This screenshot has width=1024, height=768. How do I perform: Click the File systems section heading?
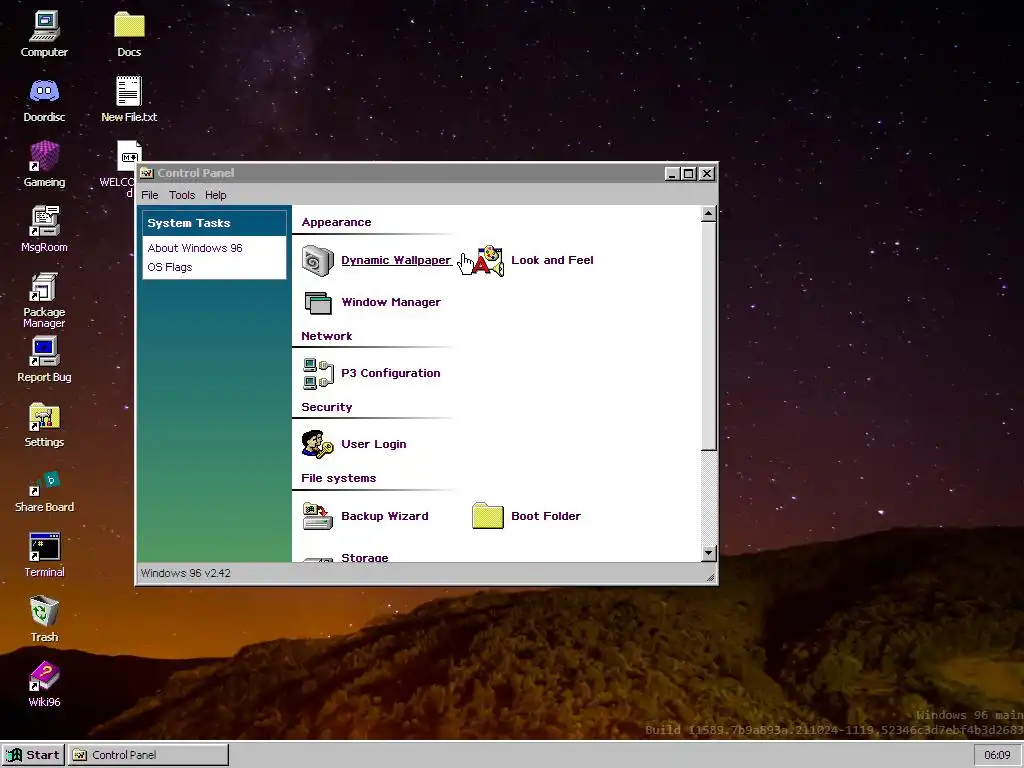coord(338,478)
